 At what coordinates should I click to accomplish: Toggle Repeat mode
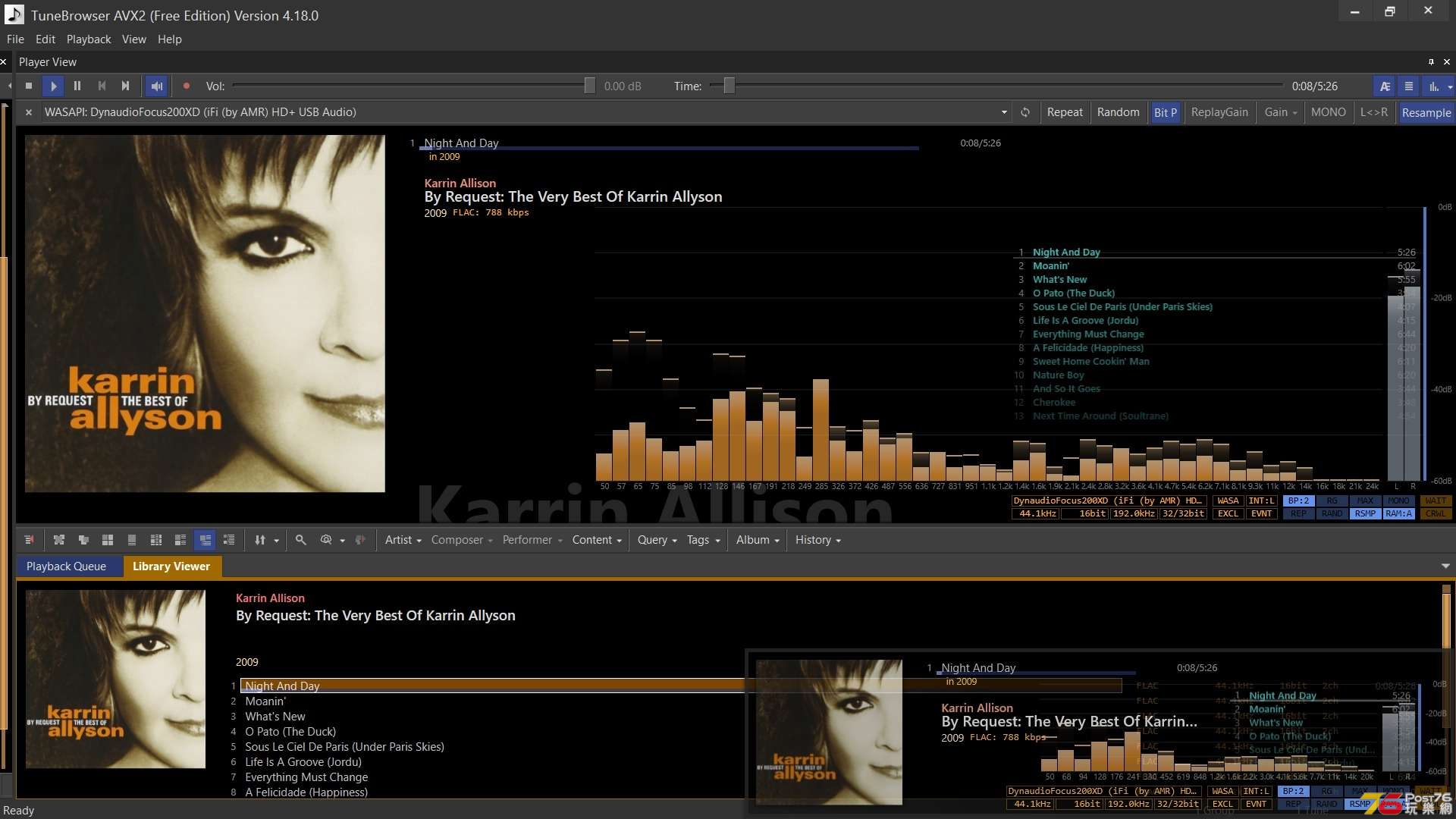1065,112
